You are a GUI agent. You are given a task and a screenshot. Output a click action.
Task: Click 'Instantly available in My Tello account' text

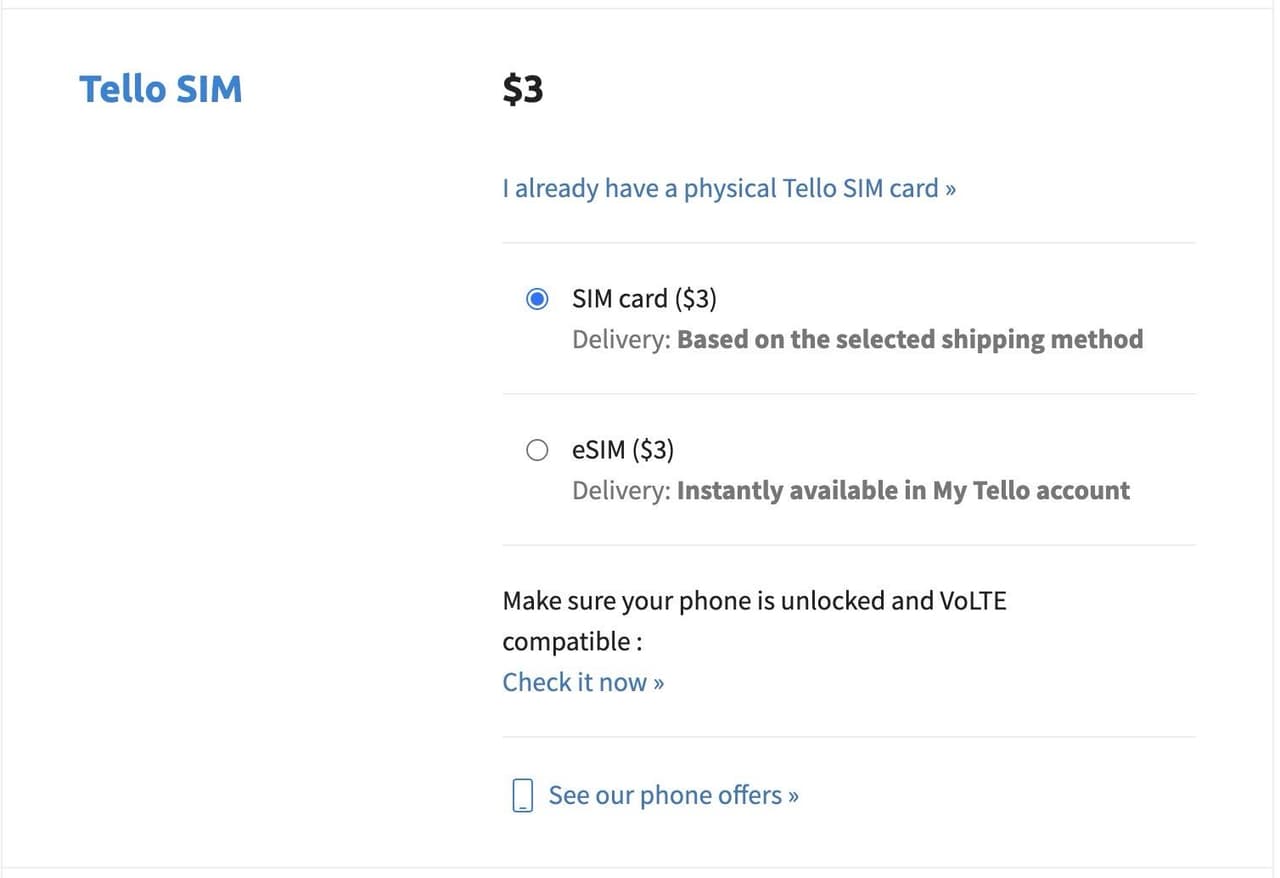pyautogui.click(x=903, y=490)
